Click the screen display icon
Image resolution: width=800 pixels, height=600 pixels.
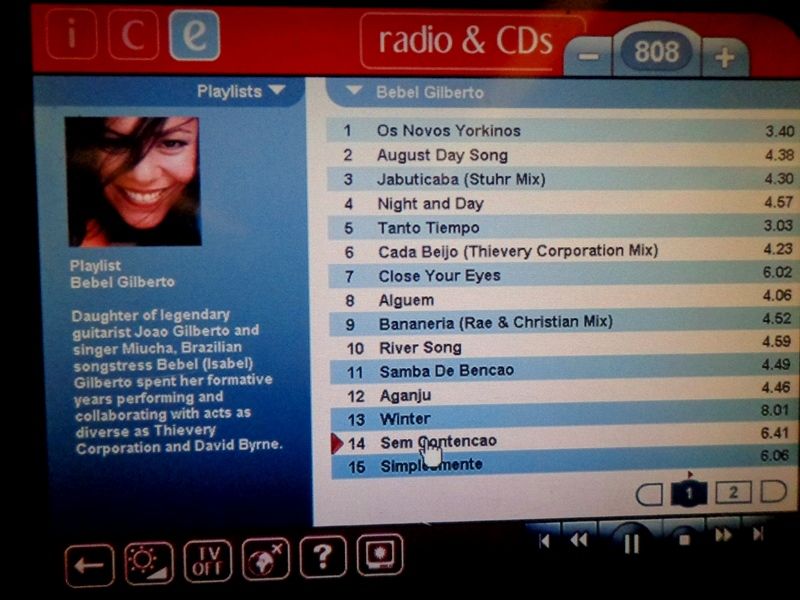pyautogui.click(x=380, y=555)
